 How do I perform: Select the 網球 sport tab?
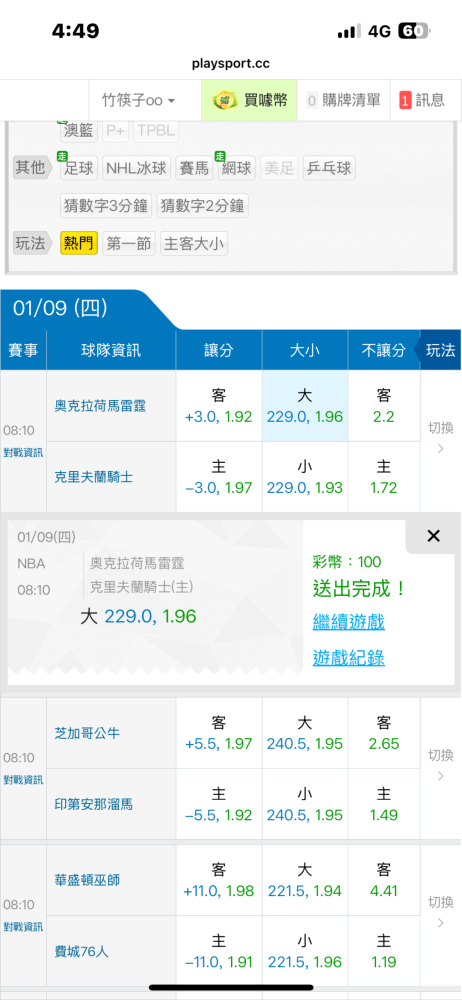[x=236, y=168]
